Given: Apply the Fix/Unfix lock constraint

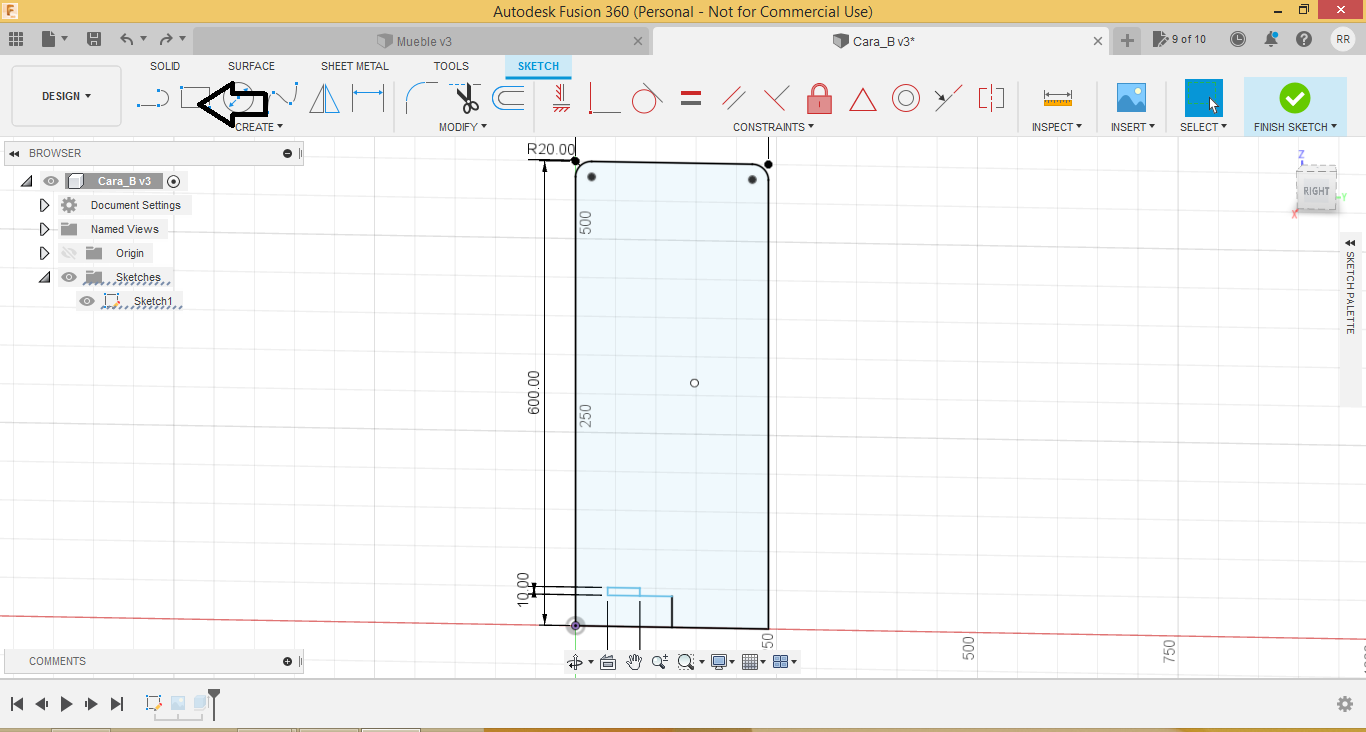Looking at the screenshot, I should pos(819,98).
